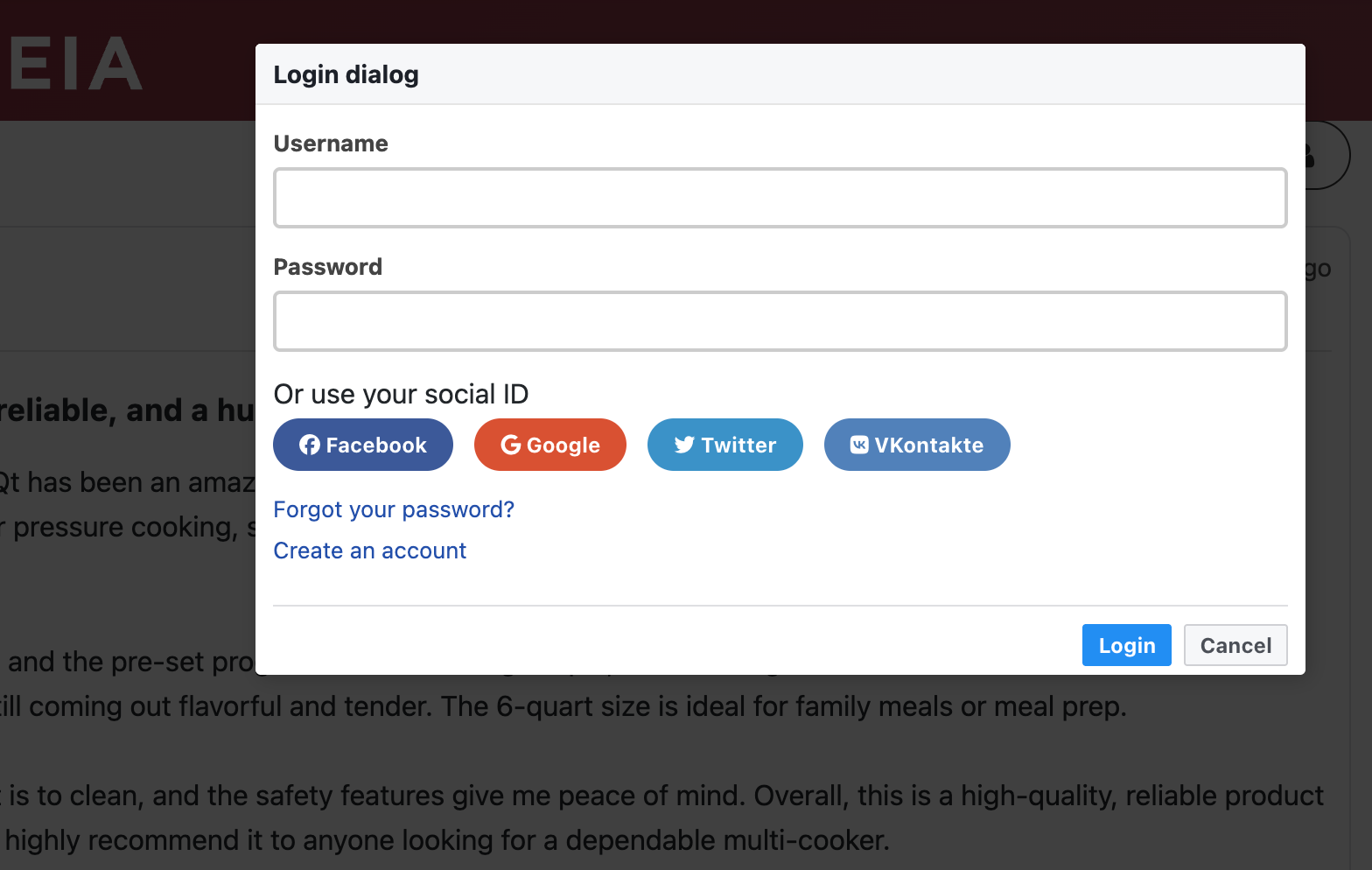Click the VKontakte logo icon
The height and width of the screenshot is (870, 1372).
(x=860, y=445)
